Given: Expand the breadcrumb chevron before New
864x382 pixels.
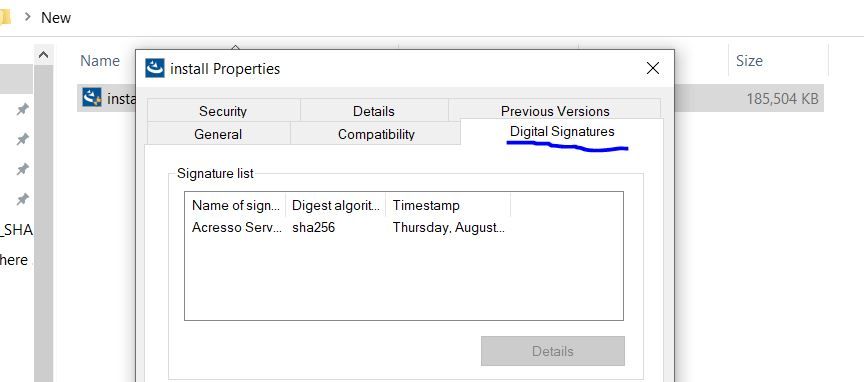Looking at the screenshot, I should click(28, 17).
